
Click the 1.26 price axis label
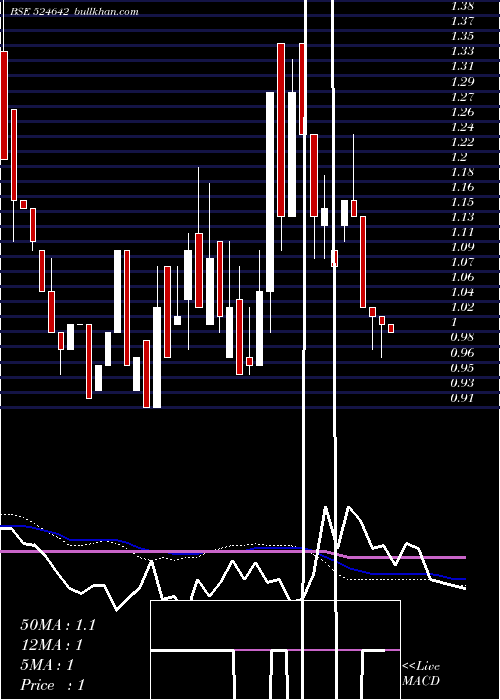pos(462,112)
